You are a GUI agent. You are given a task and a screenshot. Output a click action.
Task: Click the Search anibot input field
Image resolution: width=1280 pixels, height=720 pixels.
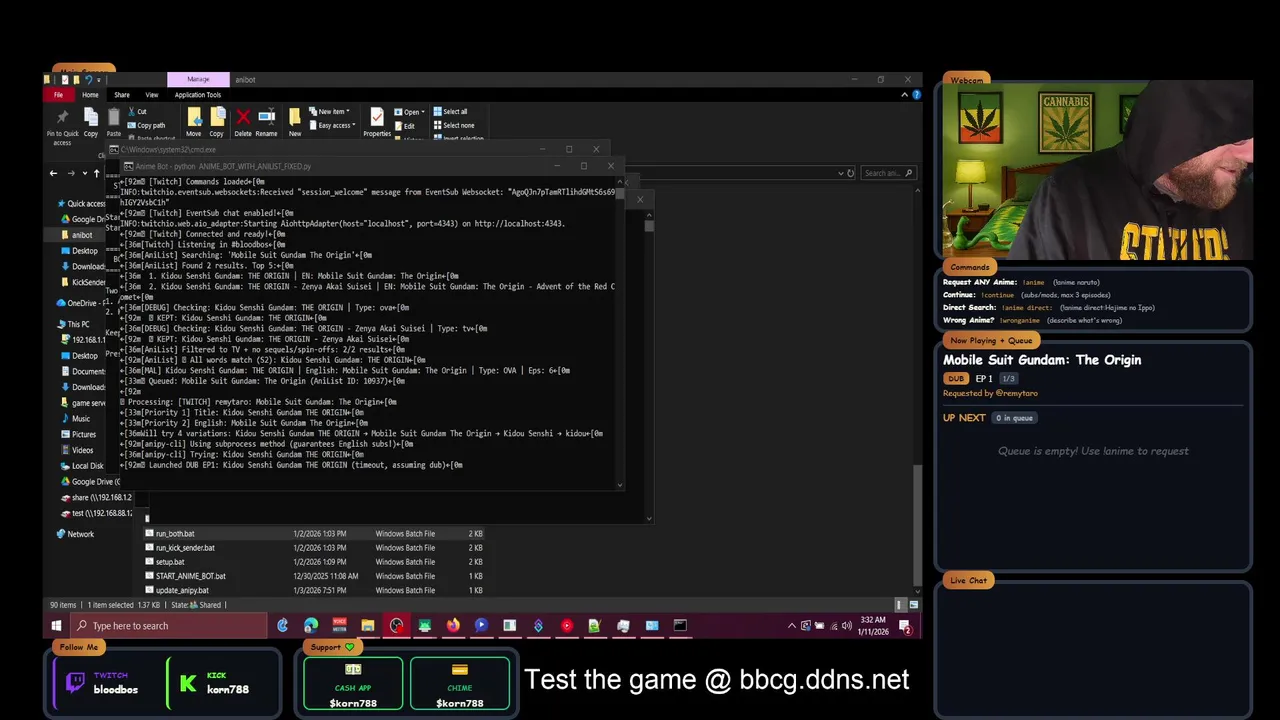pos(888,173)
